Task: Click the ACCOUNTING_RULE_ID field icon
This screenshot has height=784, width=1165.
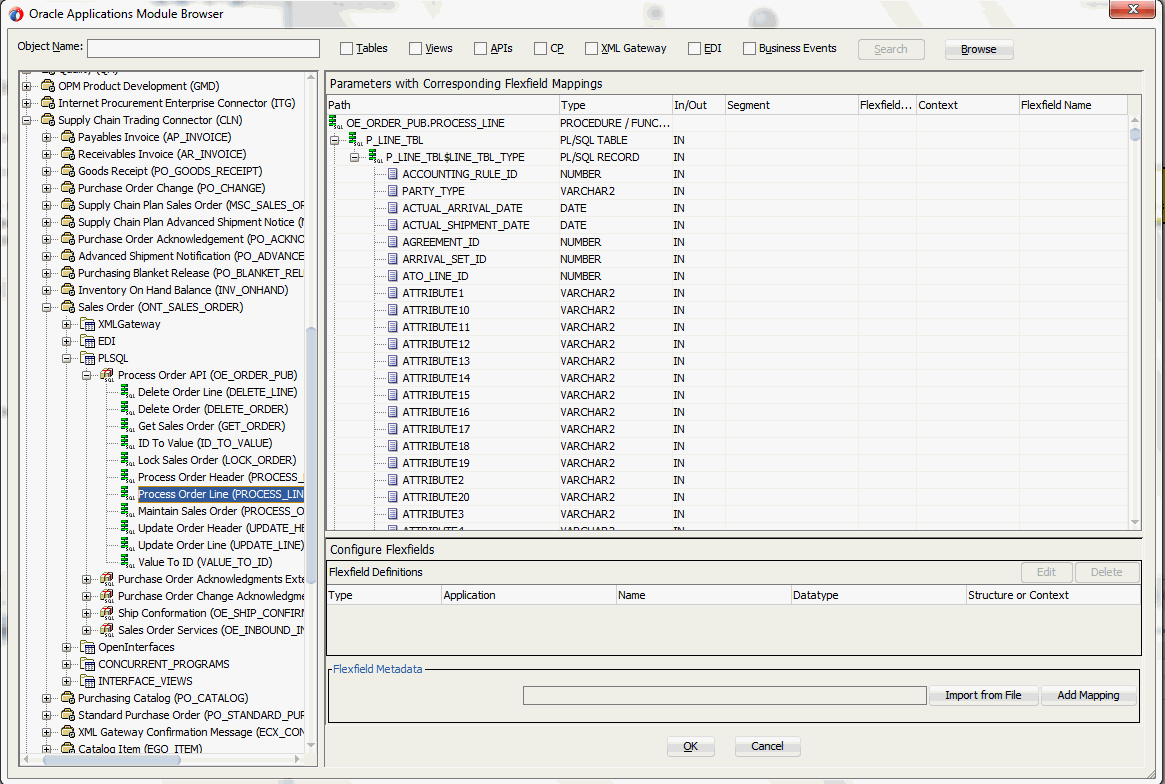Action: (x=393, y=174)
